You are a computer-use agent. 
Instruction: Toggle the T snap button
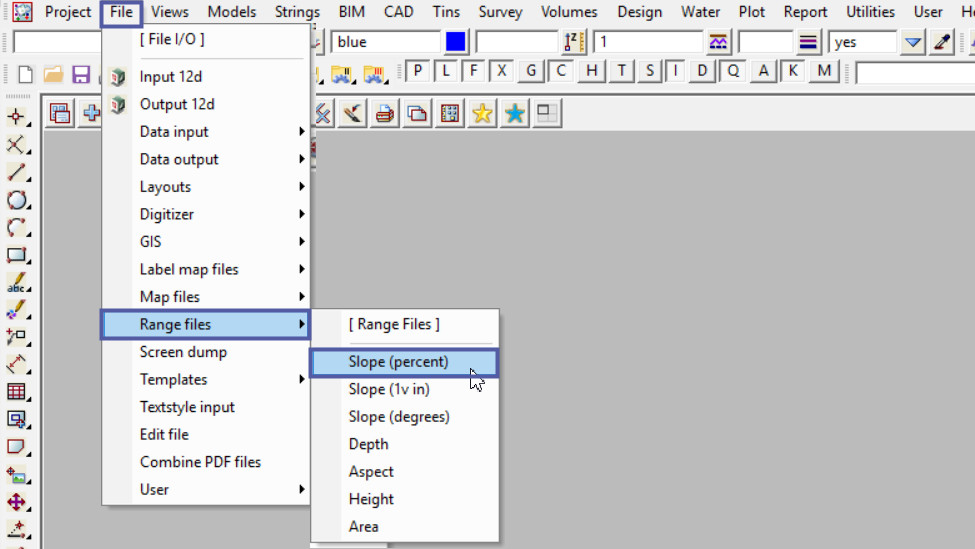point(621,72)
